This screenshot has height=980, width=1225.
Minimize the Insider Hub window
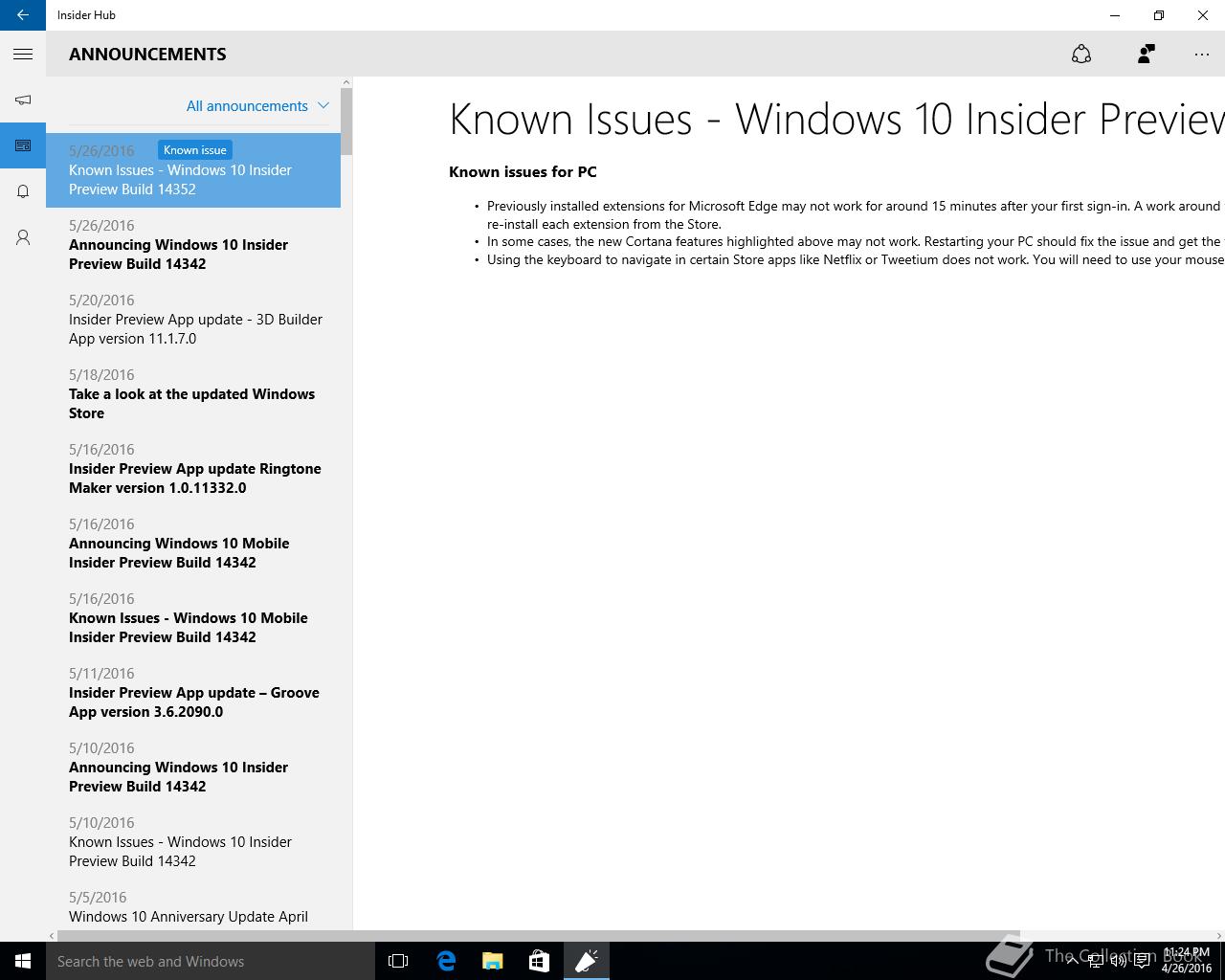[x=1115, y=15]
